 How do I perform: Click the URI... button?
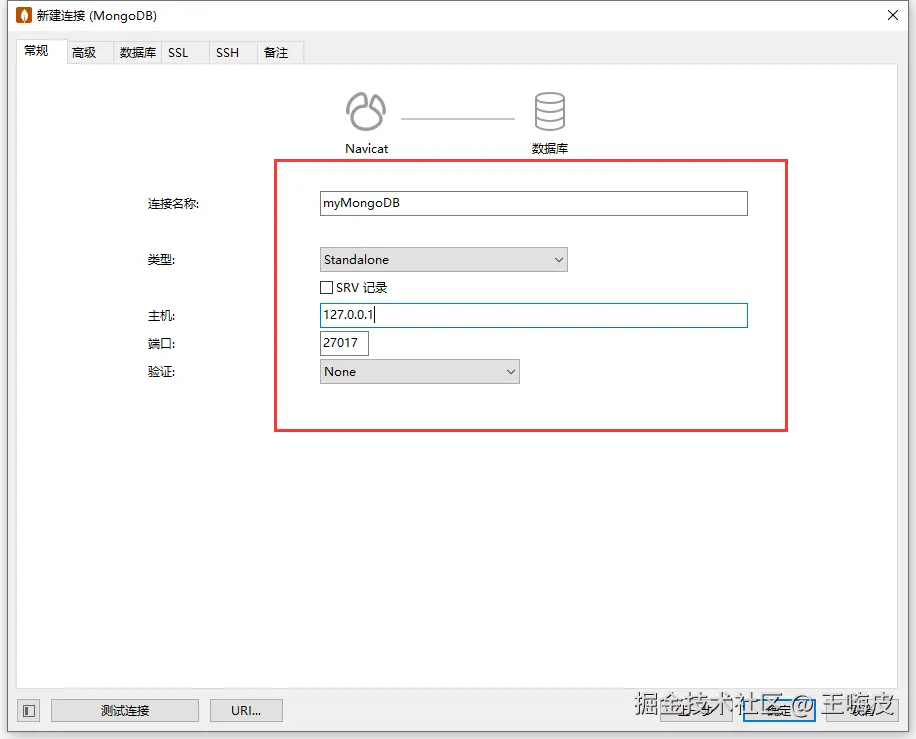click(246, 710)
